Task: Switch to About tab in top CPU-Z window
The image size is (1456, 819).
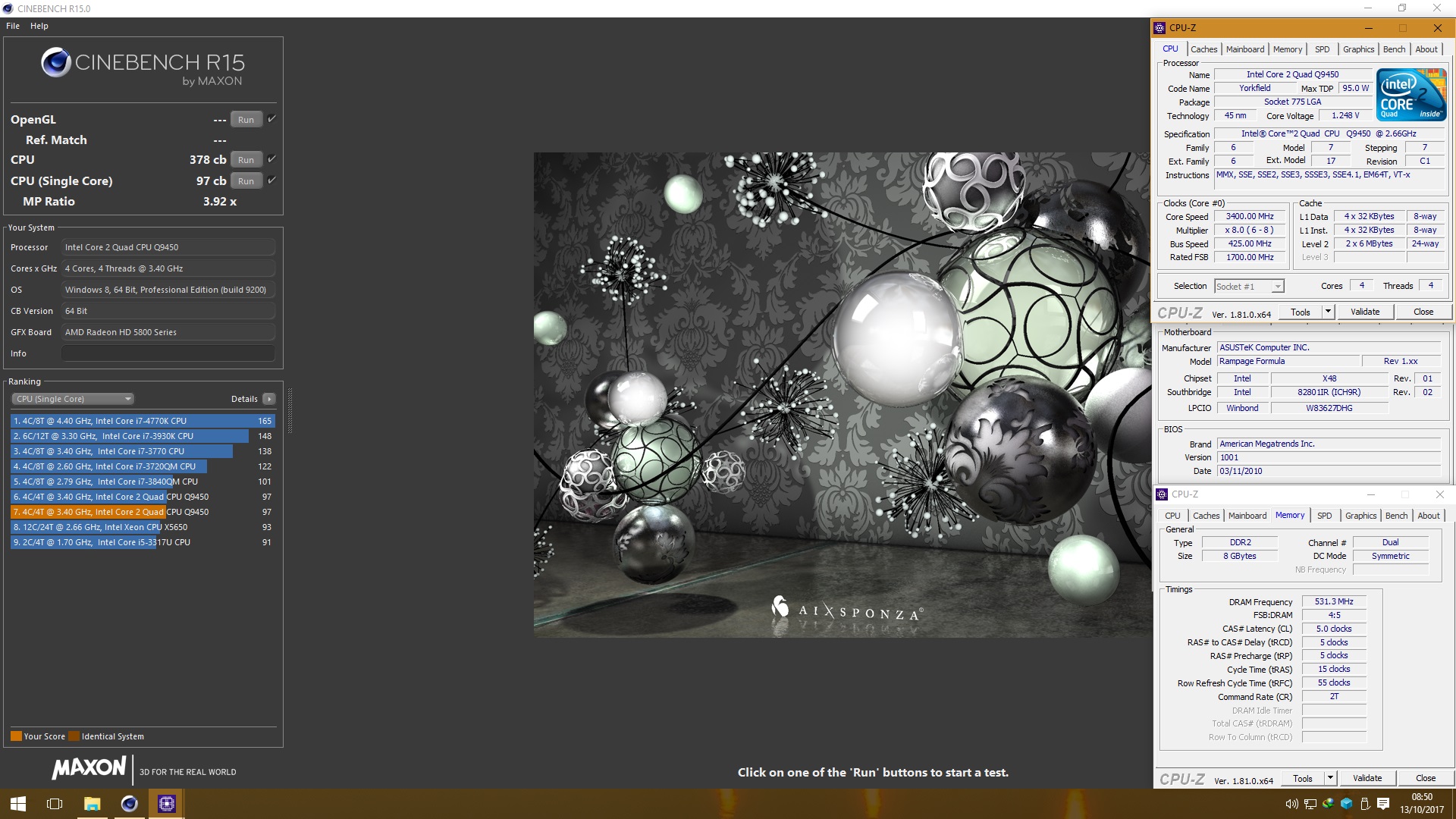Action: (1426, 49)
